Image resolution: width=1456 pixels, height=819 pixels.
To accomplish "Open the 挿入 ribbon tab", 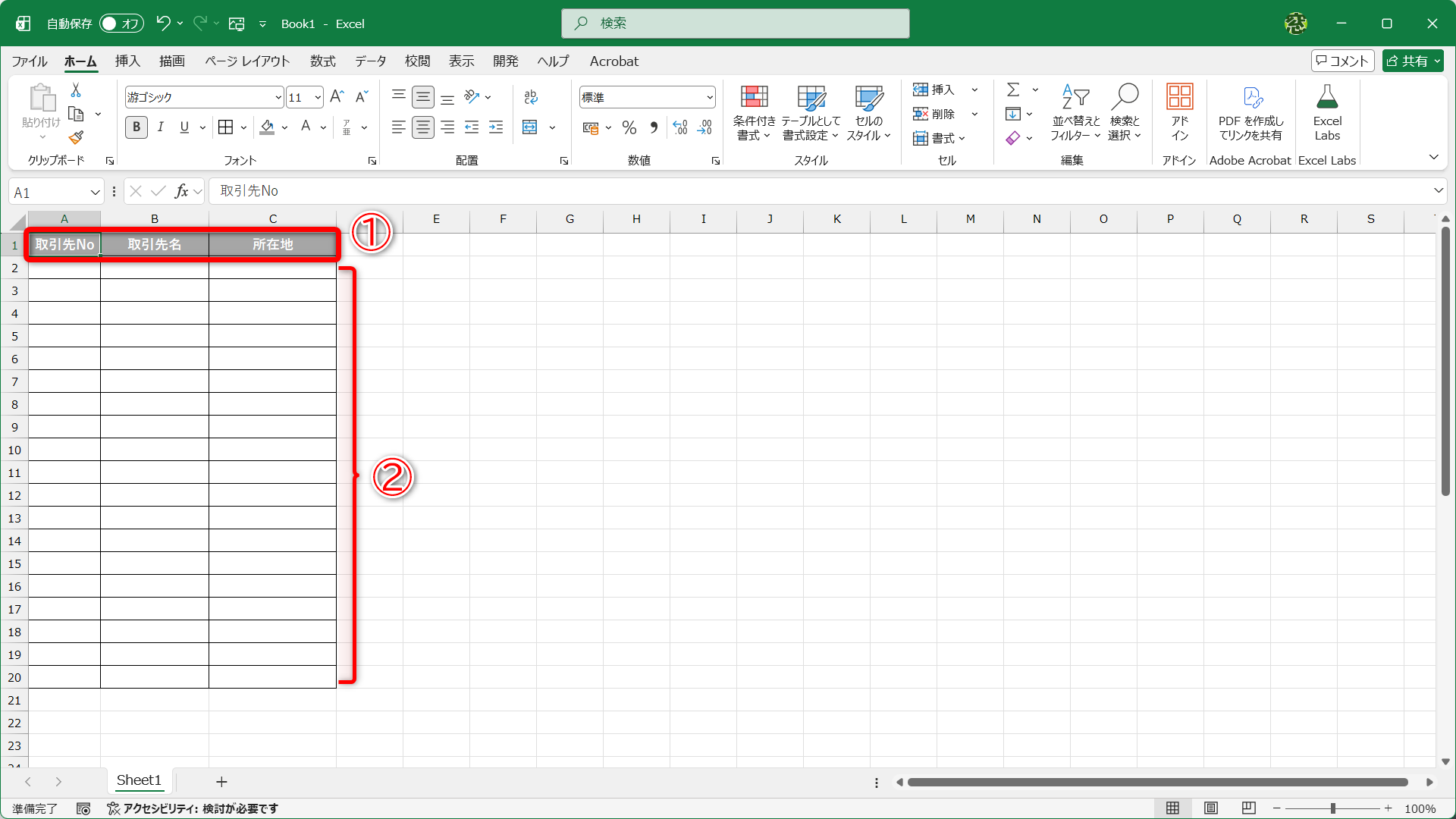I will (x=127, y=61).
